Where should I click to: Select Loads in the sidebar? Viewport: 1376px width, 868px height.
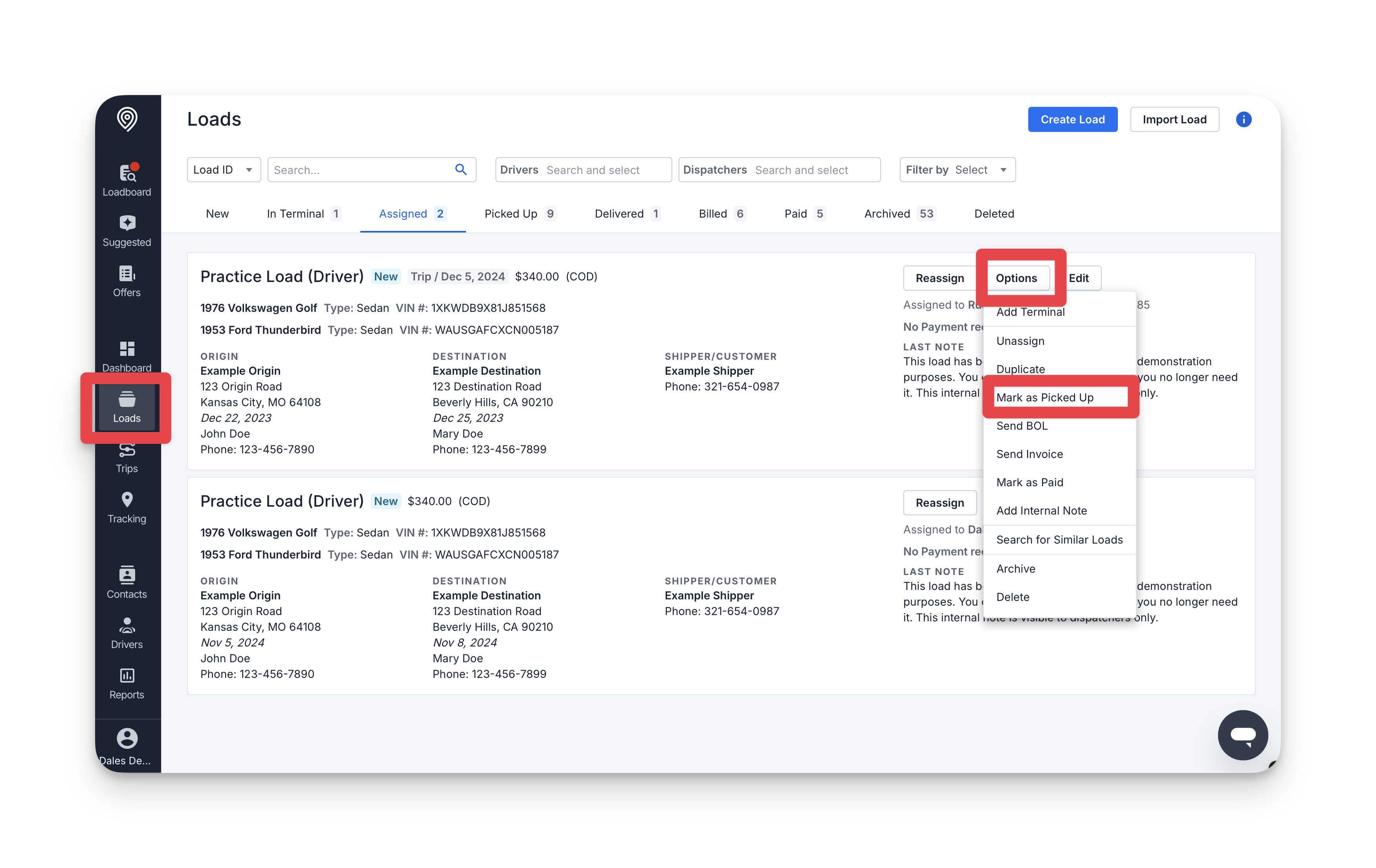coord(127,407)
